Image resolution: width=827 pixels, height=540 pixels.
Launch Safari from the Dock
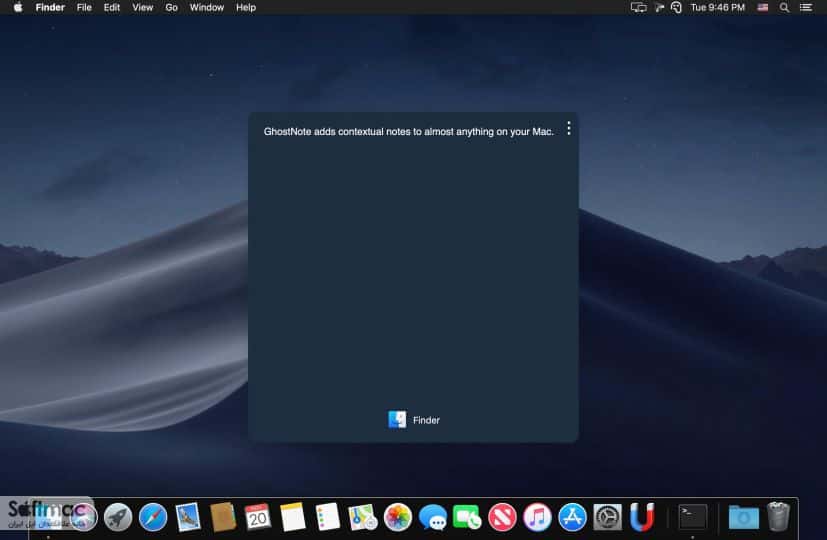coord(153,516)
